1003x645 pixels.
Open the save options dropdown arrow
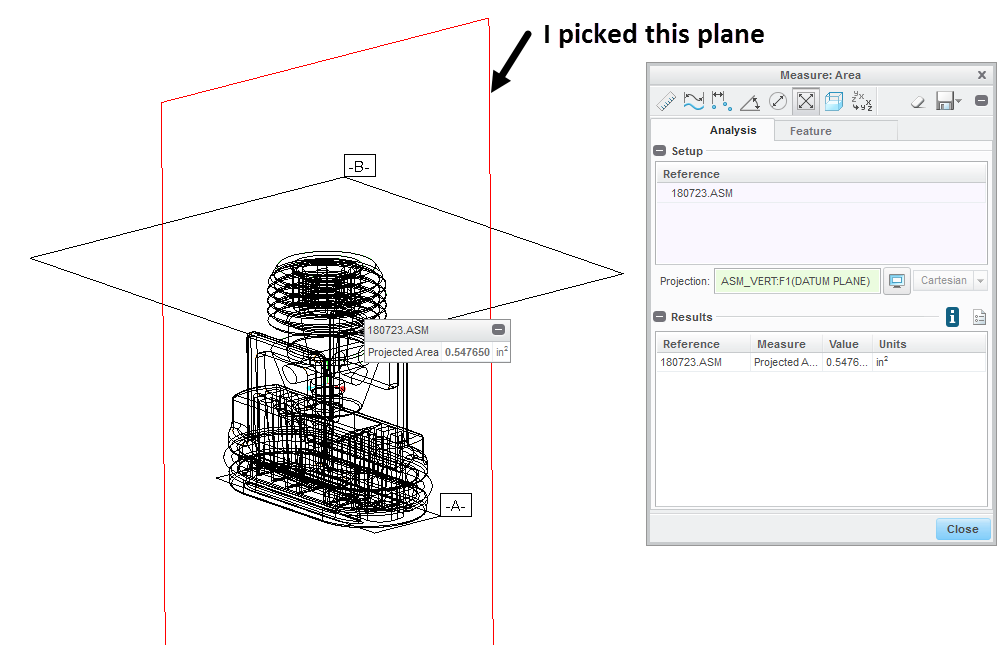[x=958, y=101]
